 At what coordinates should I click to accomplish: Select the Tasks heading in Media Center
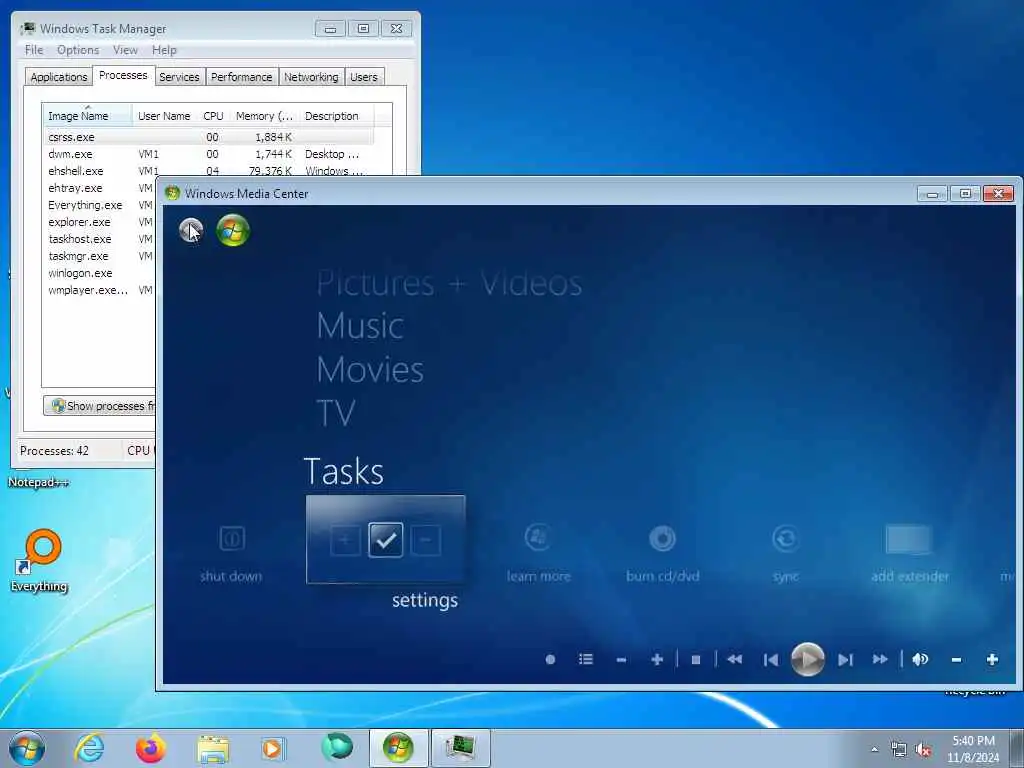[x=344, y=472]
